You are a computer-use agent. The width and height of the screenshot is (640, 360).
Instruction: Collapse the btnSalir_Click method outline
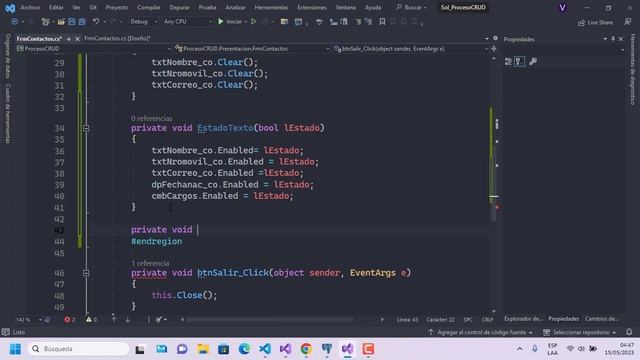point(86,273)
